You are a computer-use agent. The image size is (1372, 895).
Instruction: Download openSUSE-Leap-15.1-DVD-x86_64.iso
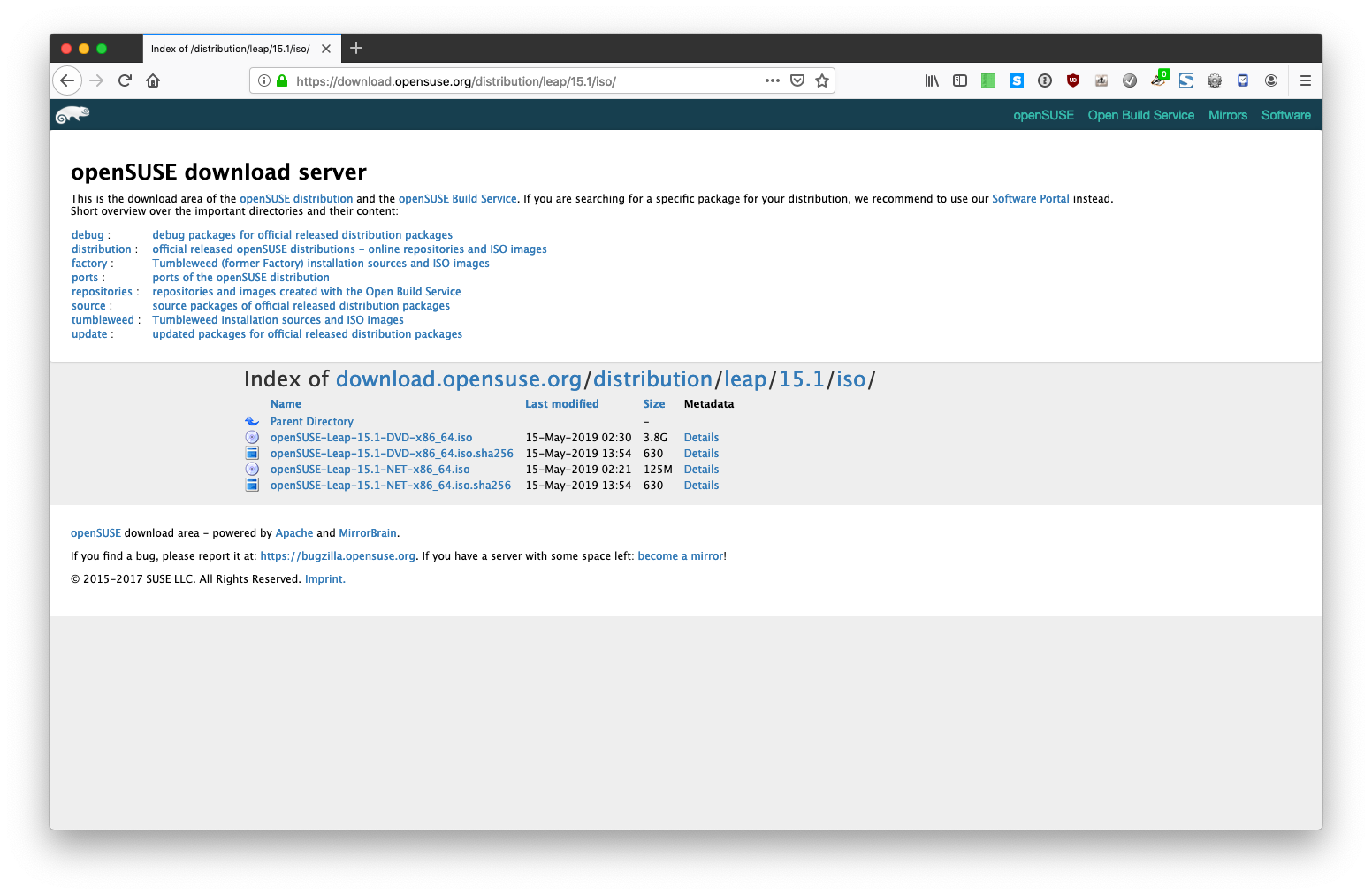[371, 438]
